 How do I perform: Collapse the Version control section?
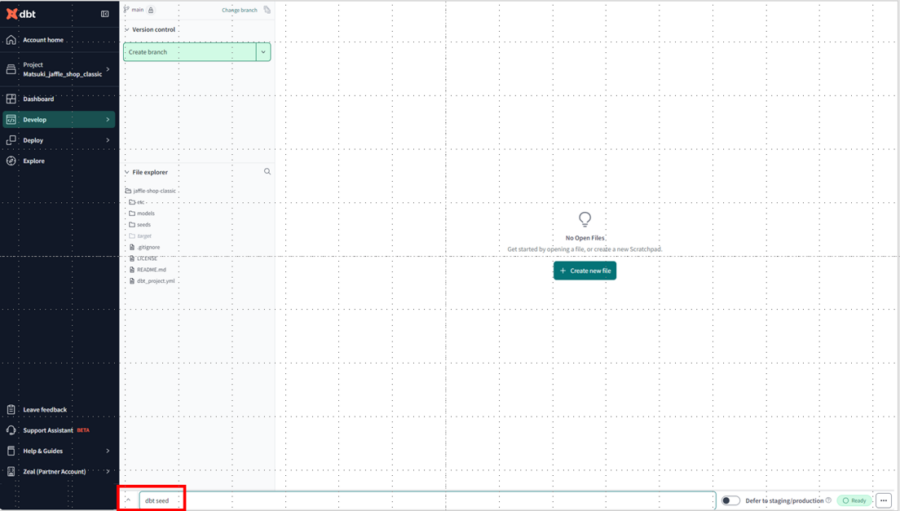pos(127,29)
